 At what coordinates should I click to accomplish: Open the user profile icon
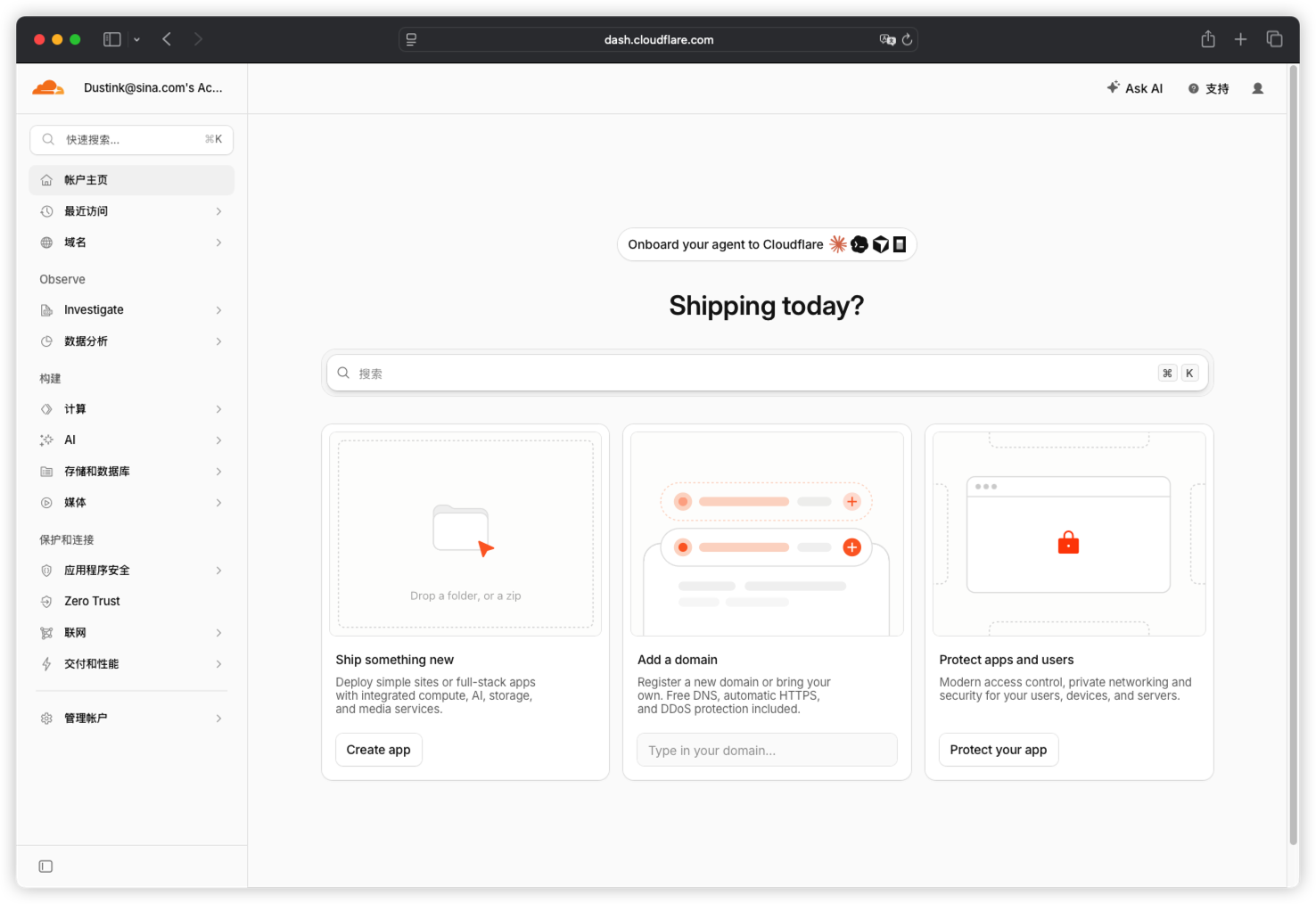tap(1258, 88)
